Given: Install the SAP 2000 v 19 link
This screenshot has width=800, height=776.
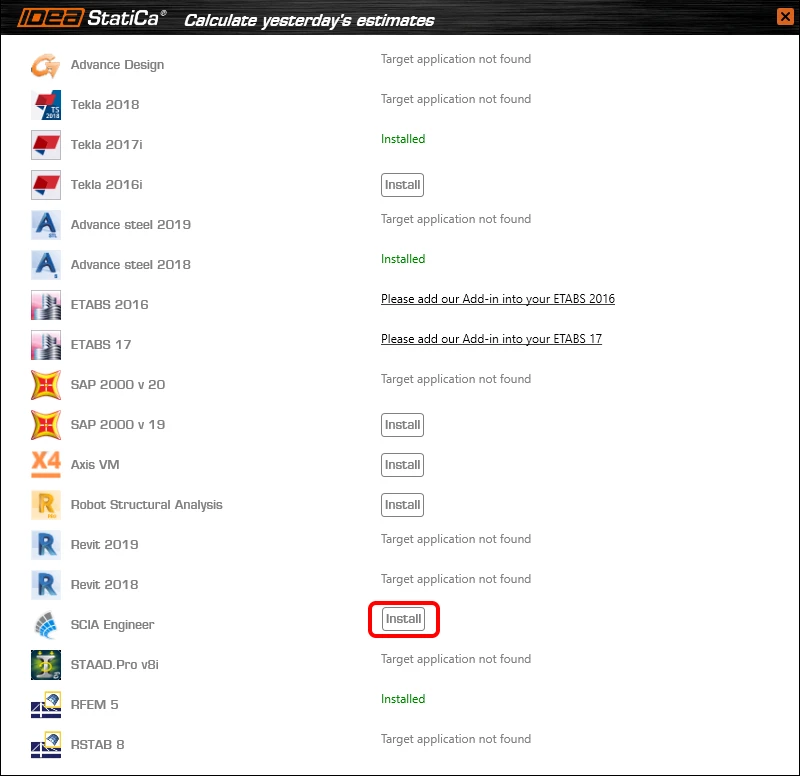Looking at the screenshot, I should (x=403, y=425).
